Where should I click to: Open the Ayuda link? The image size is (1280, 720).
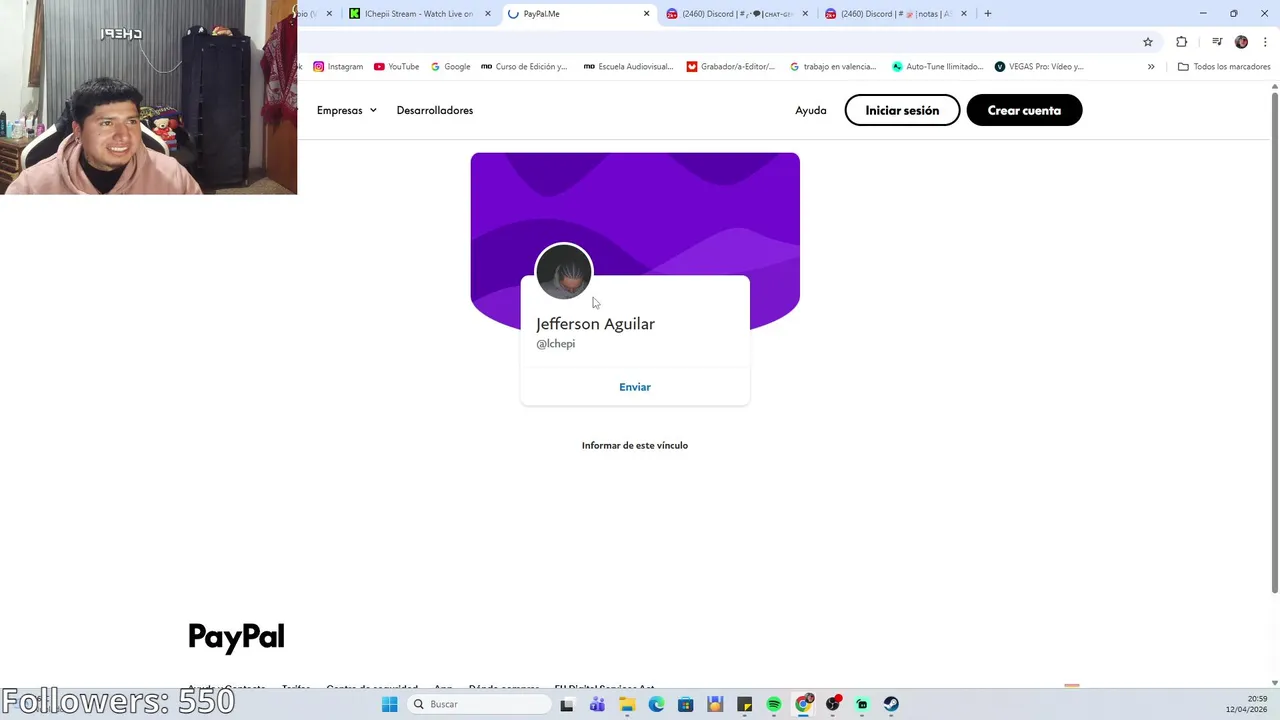click(811, 110)
